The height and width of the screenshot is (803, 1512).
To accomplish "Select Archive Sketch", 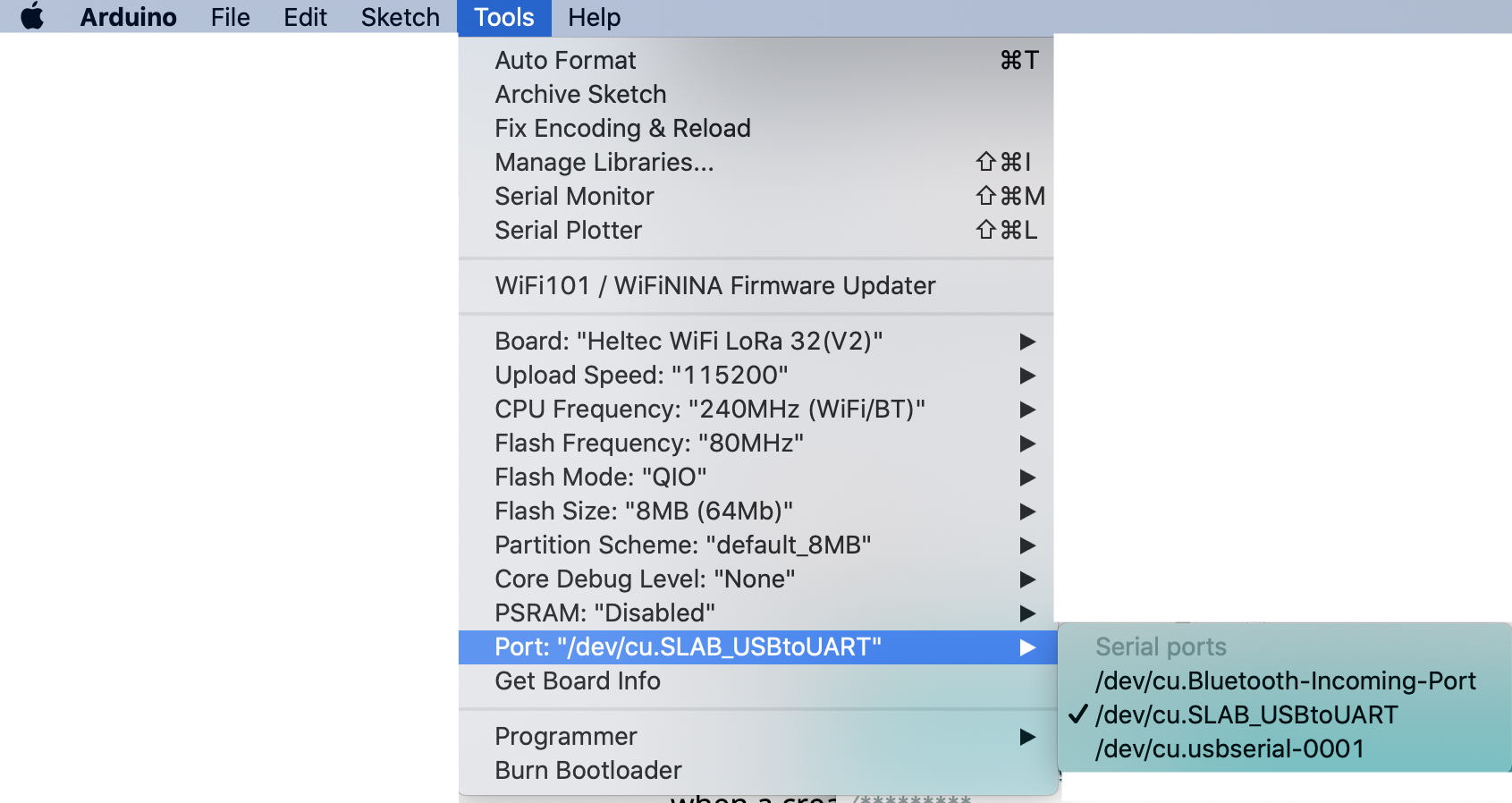I will click(x=580, y=95).
